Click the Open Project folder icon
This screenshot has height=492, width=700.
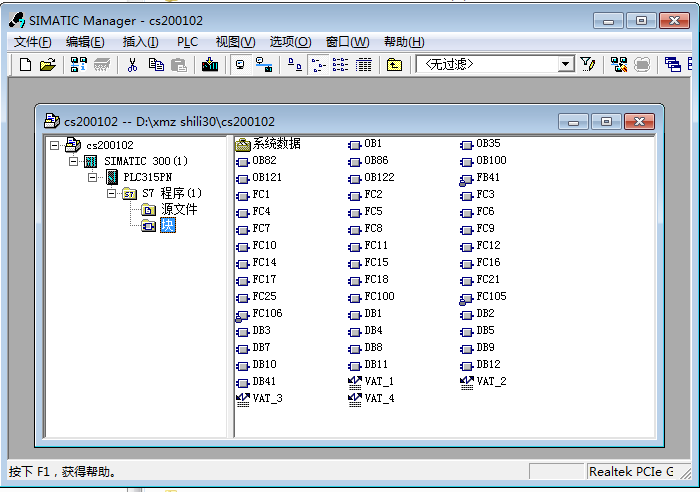[x=48, y=65]
